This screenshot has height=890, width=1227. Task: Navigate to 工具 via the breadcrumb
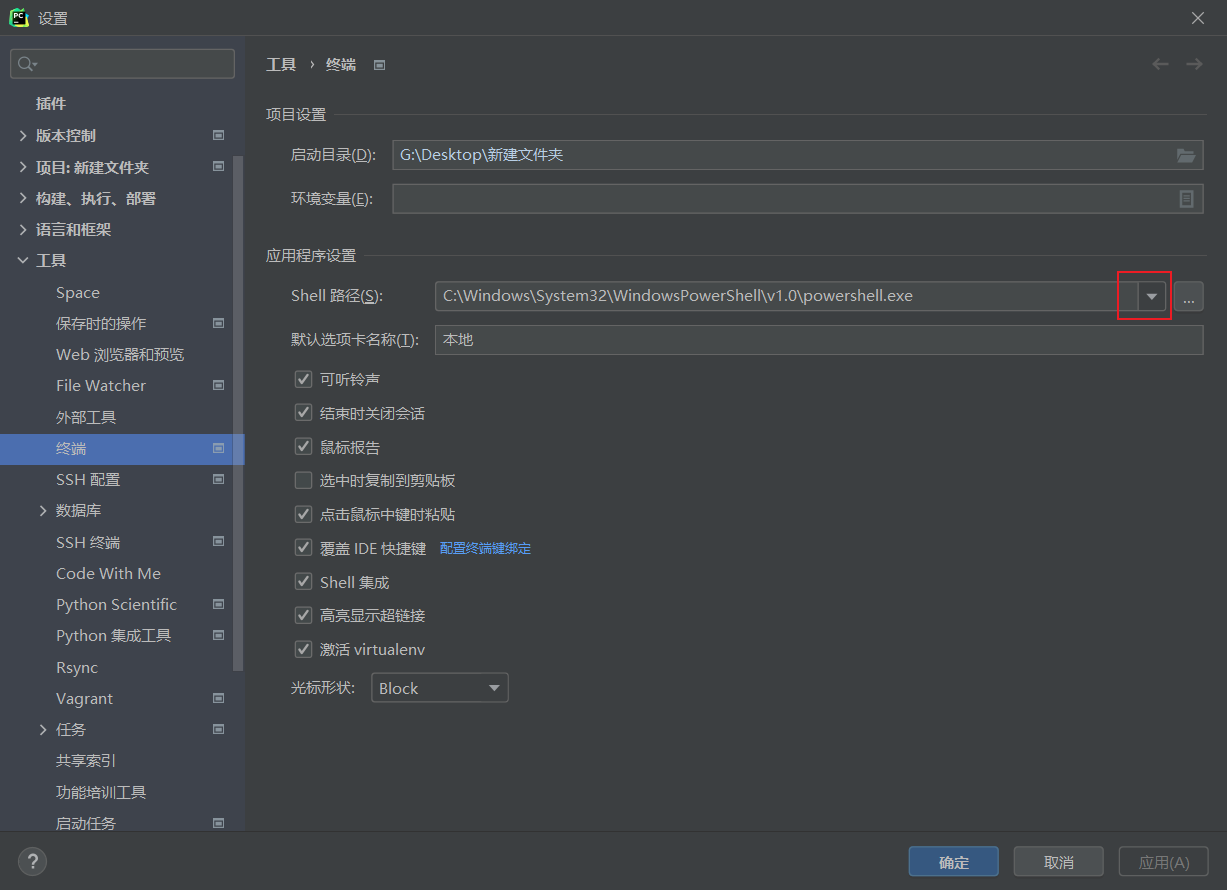tap(281, 63)
